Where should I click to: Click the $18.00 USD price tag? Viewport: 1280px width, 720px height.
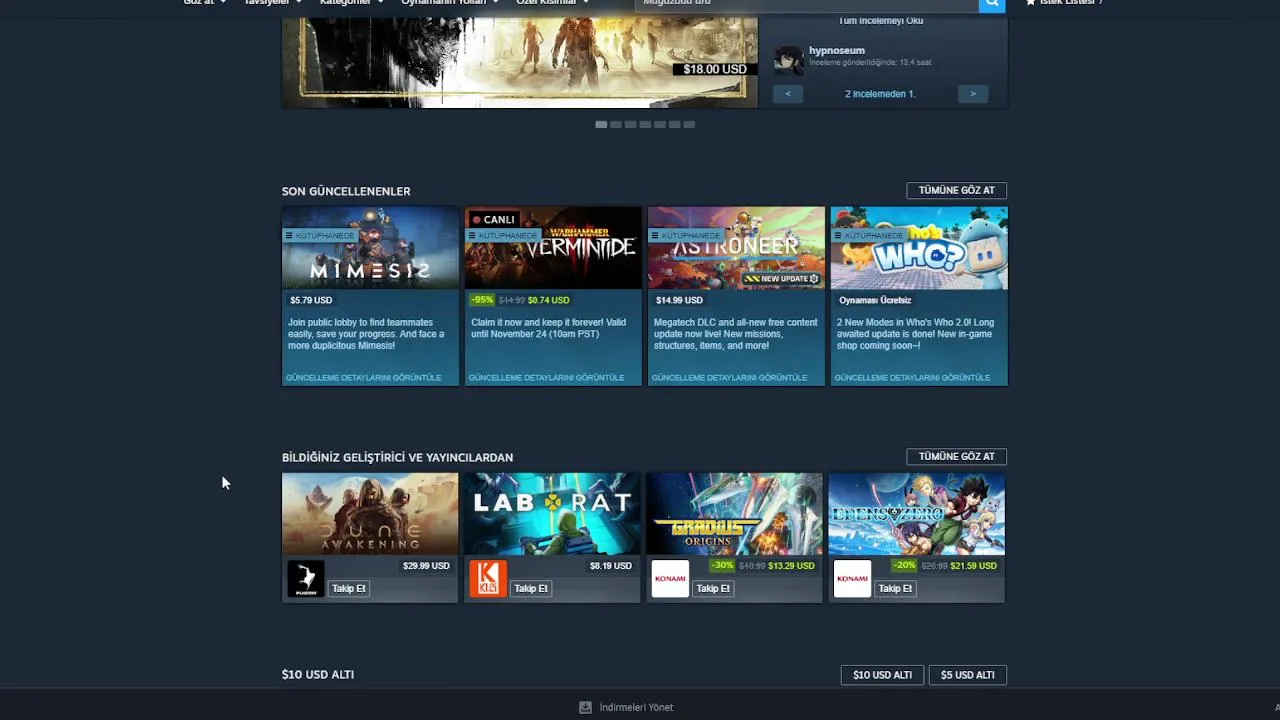[x=715, y=69]
